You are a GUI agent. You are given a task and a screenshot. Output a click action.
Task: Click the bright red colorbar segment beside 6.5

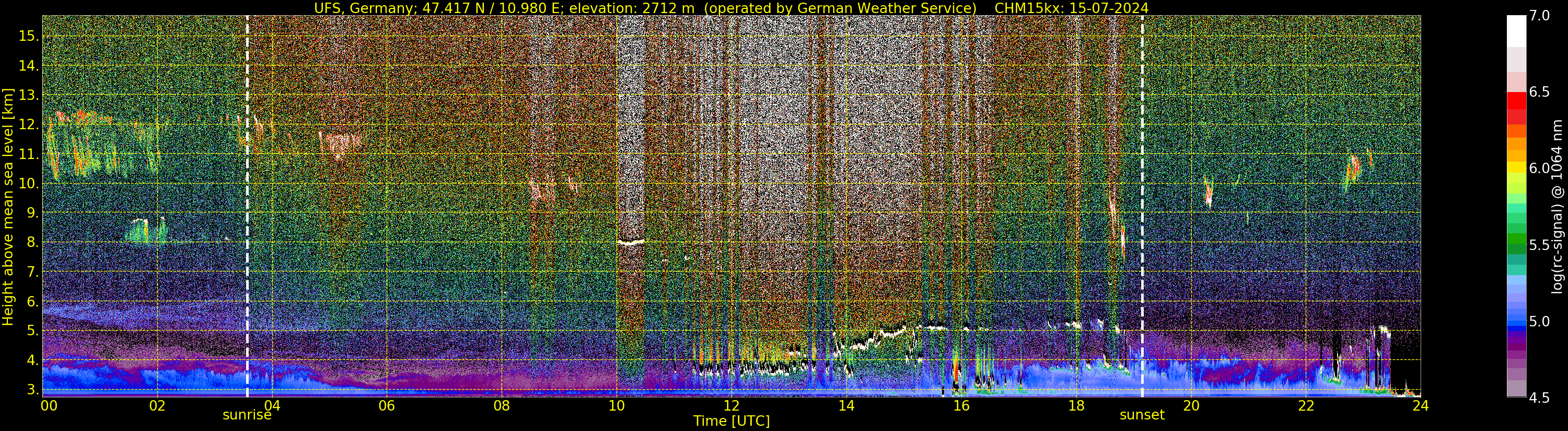coord(1516,100)
